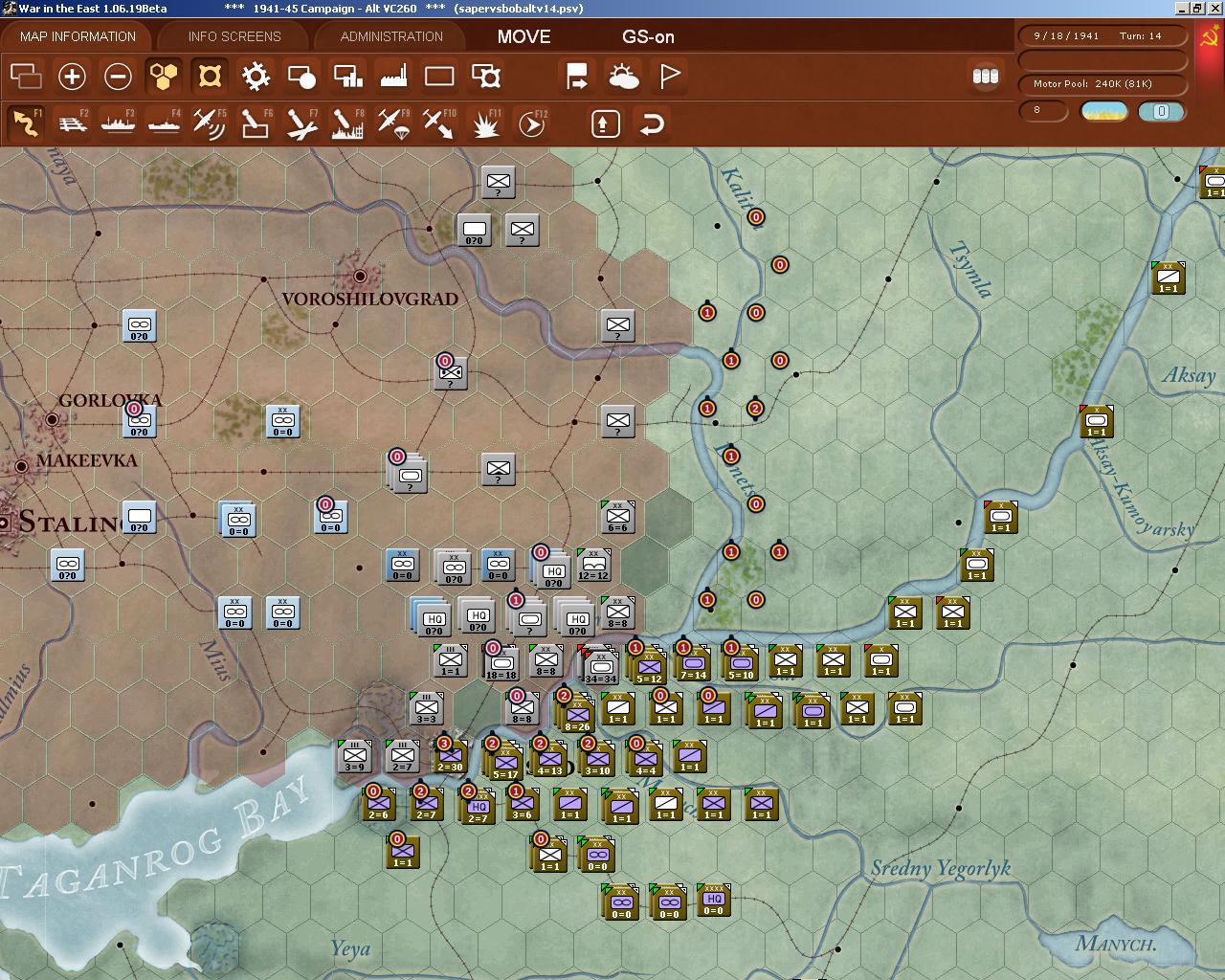Click the date and turn display
The height and width of the screenshot is (980, 1225).
coord(1103,36)
